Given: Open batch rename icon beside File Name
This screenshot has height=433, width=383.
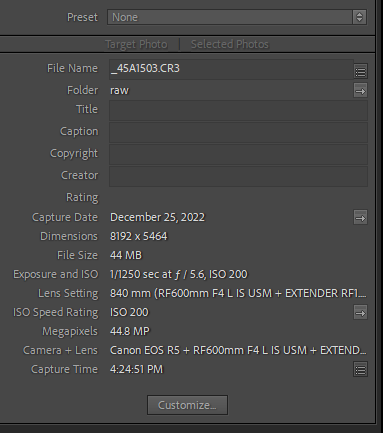Looking at the screenshot, I should point(360,71).
